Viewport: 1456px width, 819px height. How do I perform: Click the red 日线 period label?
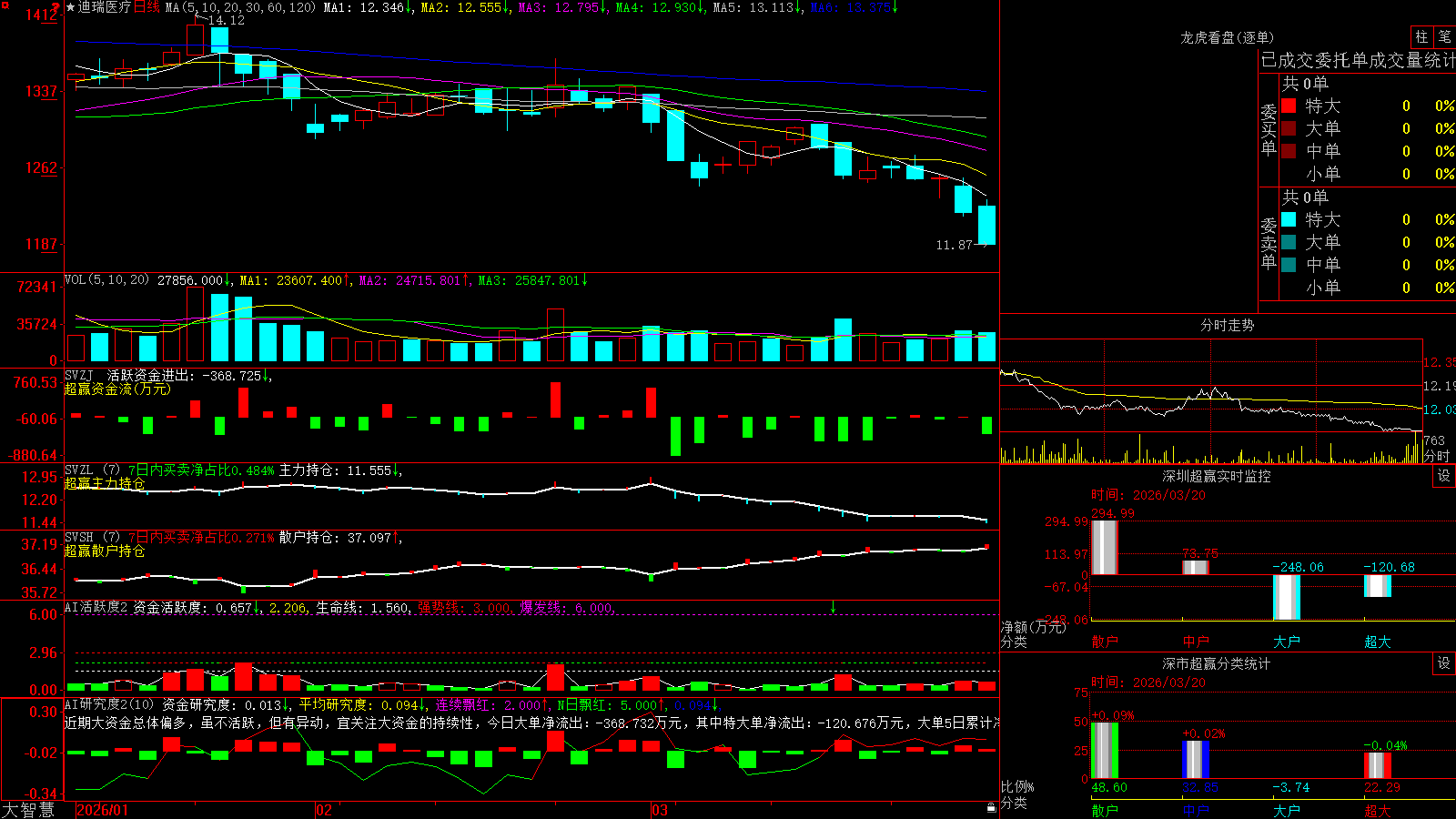(147, 7)
